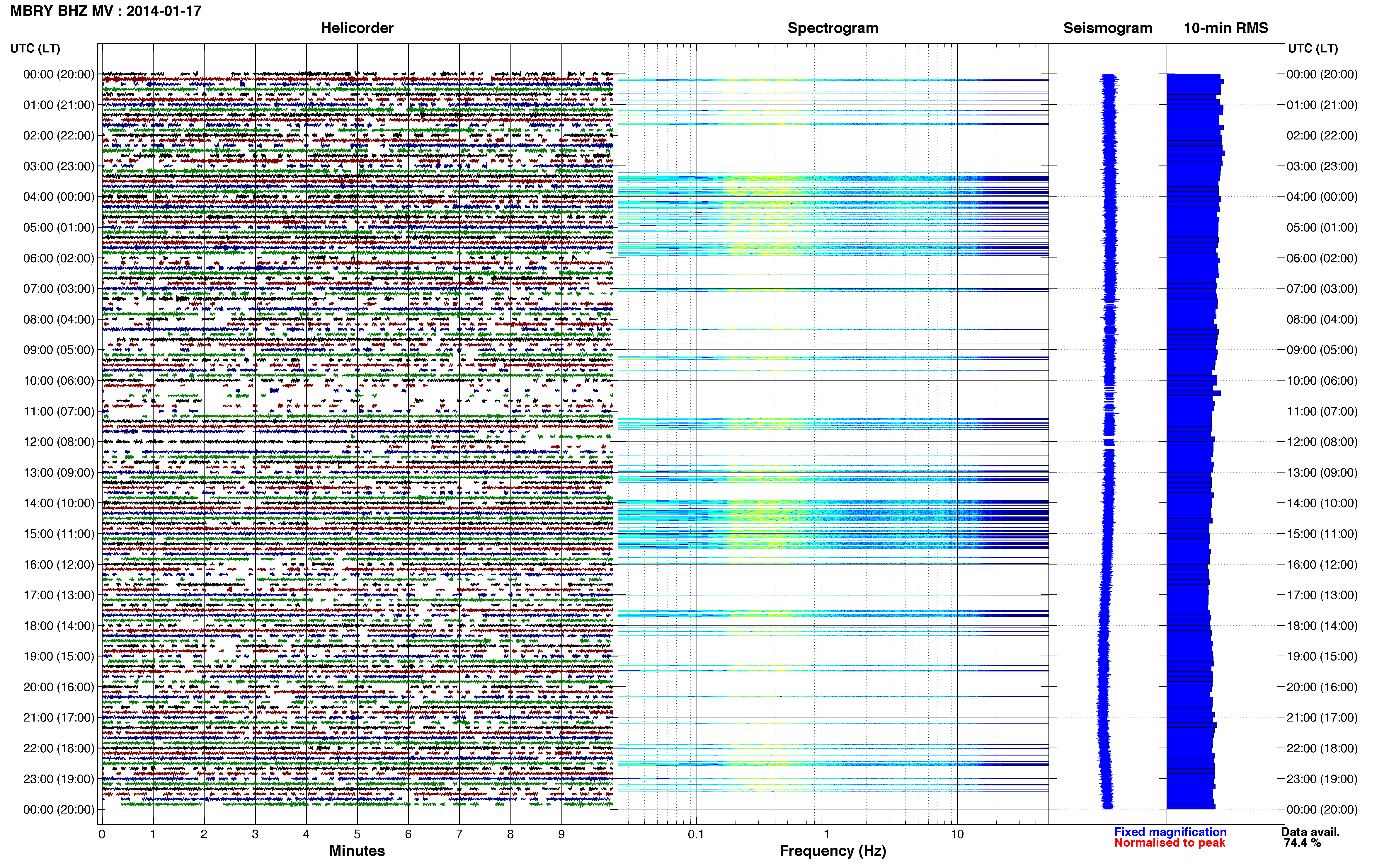
Task: Select the '10-min RMS' panel heading
Action: (x=1225, y=28)
